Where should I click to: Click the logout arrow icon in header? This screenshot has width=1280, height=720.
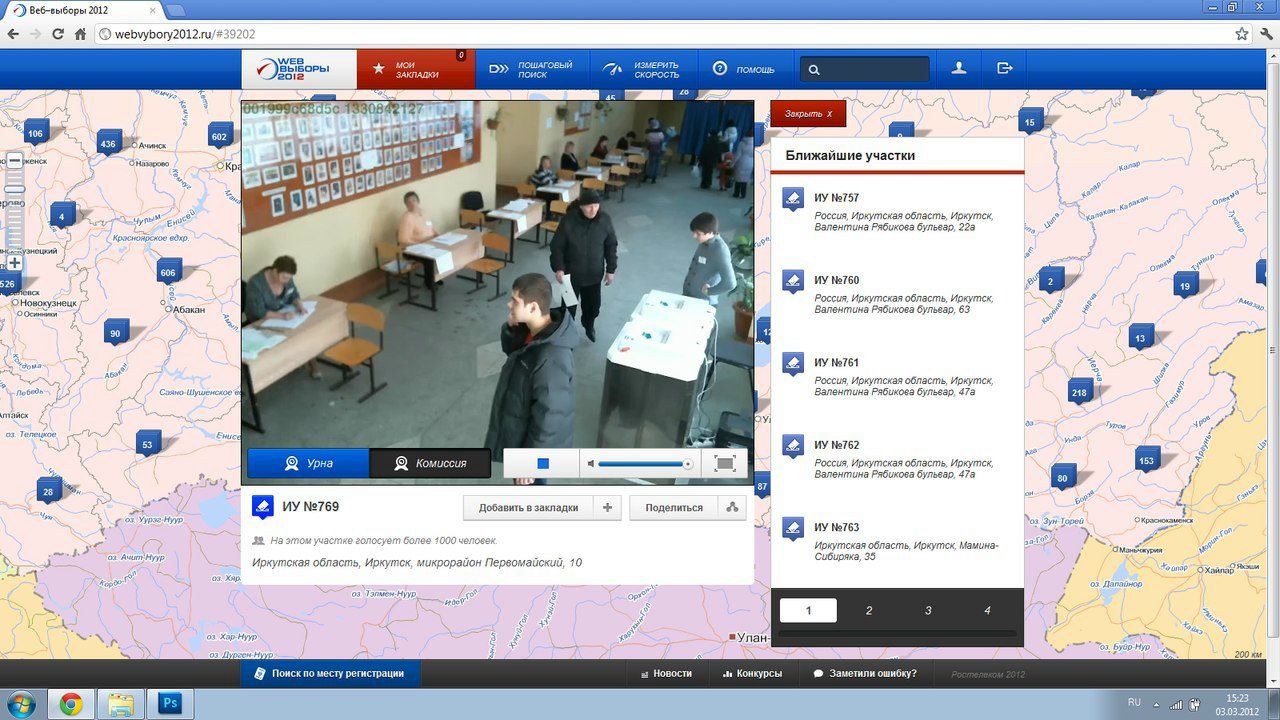1005,69
